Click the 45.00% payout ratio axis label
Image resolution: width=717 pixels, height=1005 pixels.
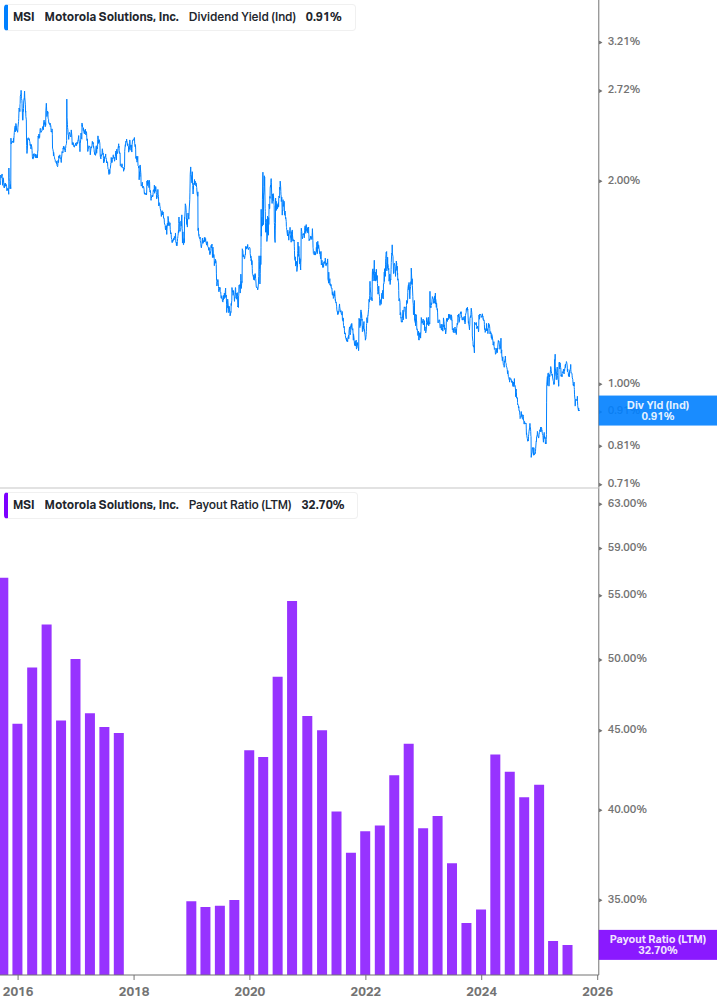pyautogui.click(x=627, y=730)
